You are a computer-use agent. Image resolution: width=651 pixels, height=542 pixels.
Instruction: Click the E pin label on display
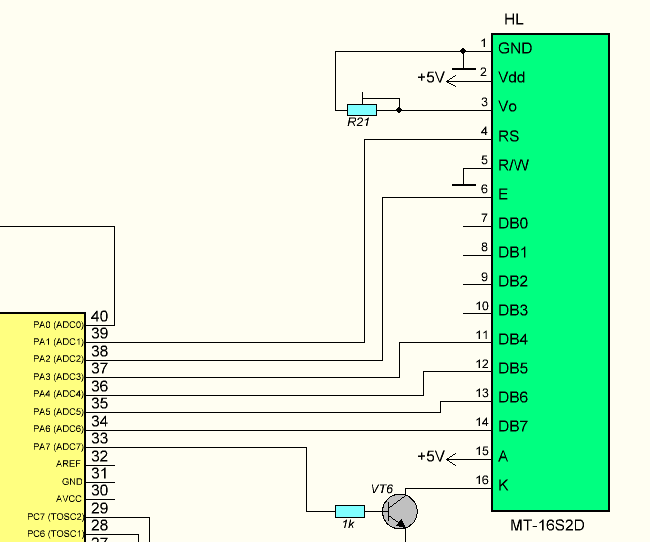coord(503,194)
